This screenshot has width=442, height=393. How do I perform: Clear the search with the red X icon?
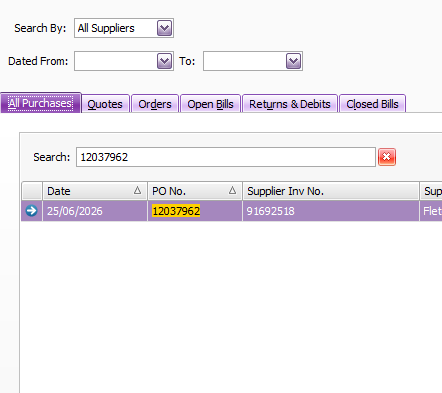pos(387,157)
